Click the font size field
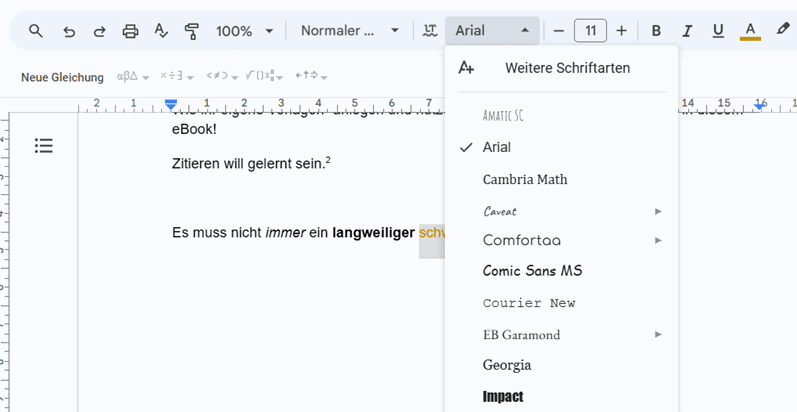This screenshot has width=797, height=412. [590, 31]
